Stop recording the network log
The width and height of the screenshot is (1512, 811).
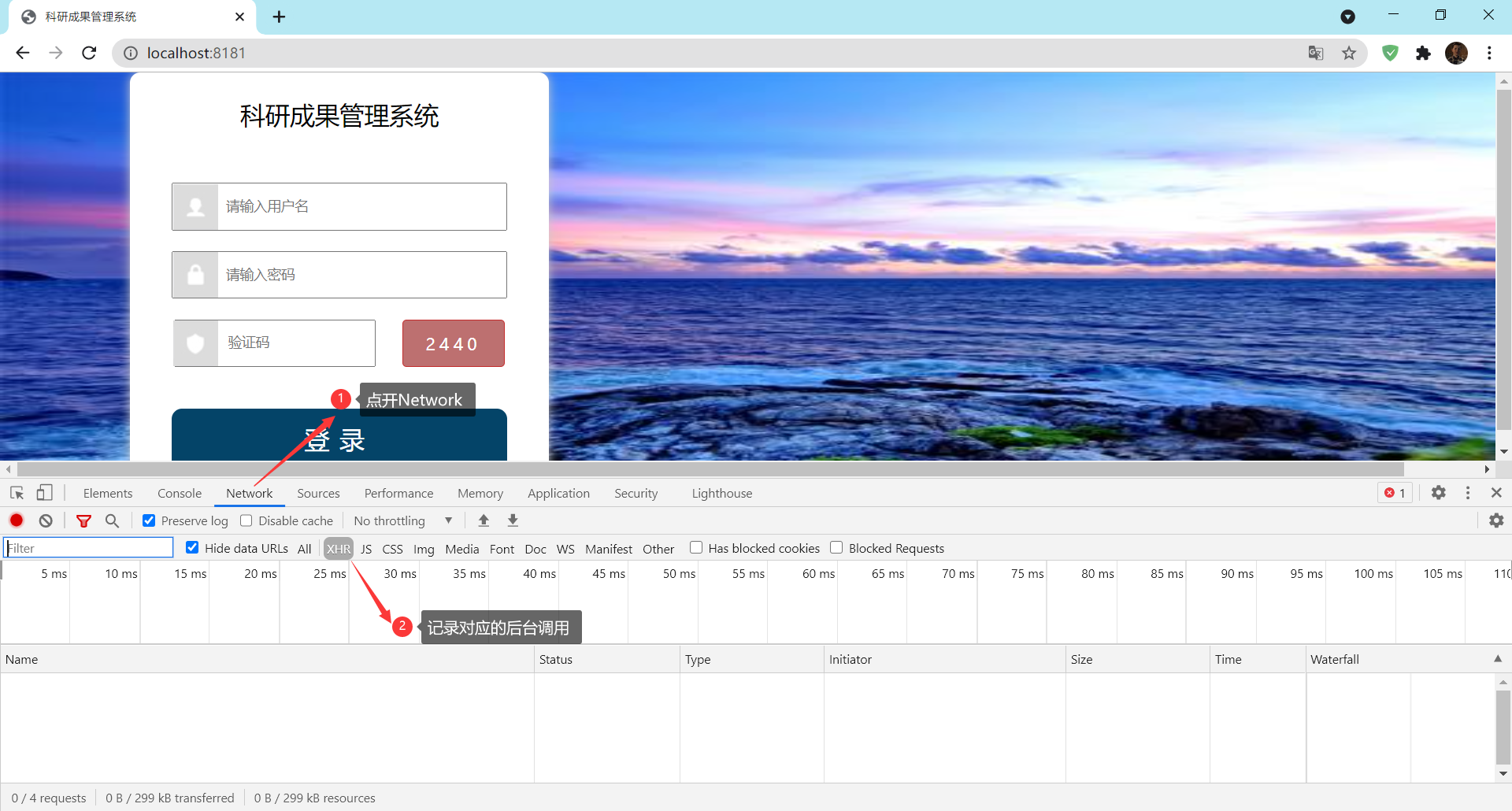pyautogui.click(x=17, y=520)
